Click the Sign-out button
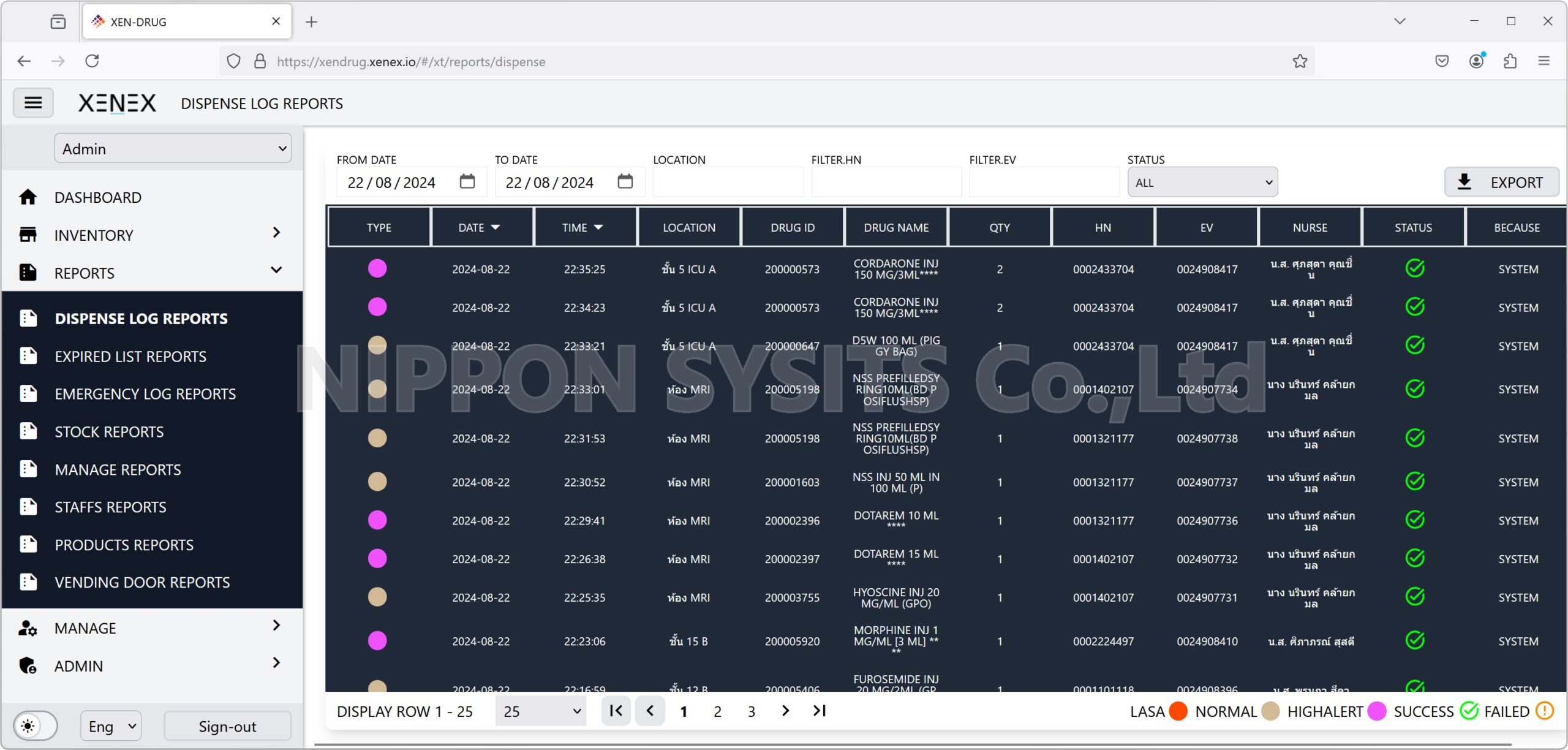The width and height of the screenshot is (1568, 750). pos(227,726)
